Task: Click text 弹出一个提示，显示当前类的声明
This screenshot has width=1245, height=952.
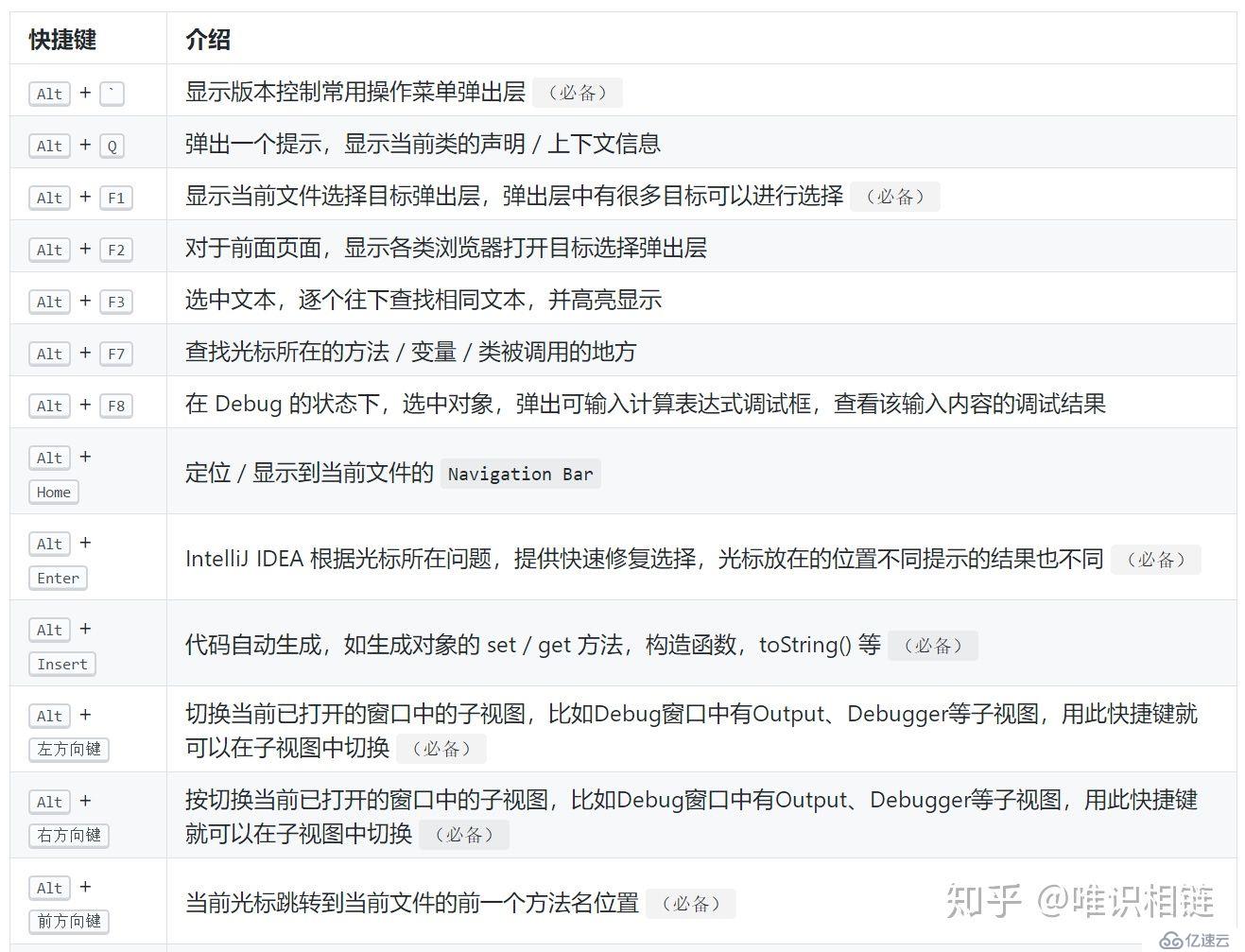Action: pos(355,144)
